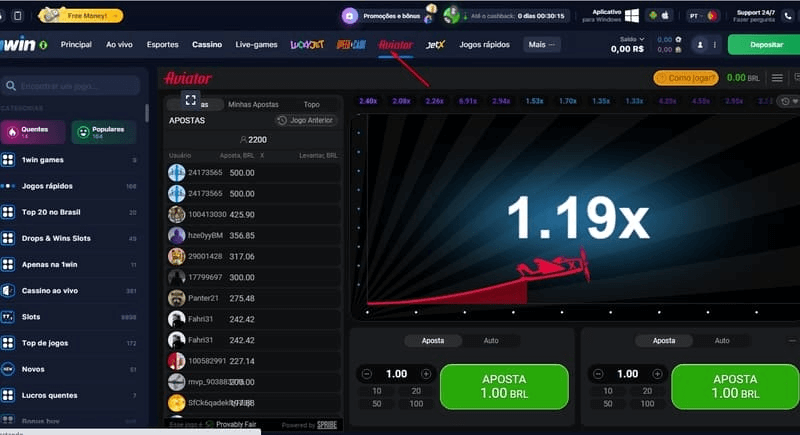Select the Populares category
The width and height of the screenshot is (800, 435).
tap(104, 132)
